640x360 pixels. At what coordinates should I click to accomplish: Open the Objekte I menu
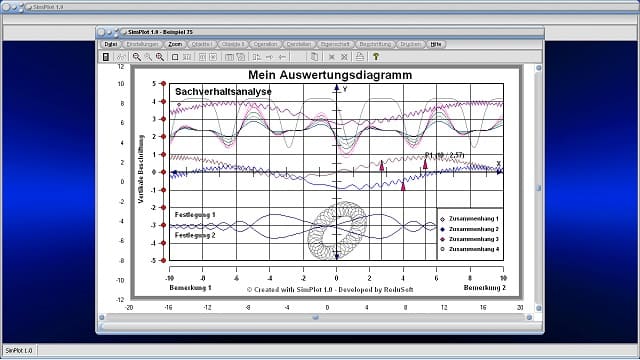(201, 44)
